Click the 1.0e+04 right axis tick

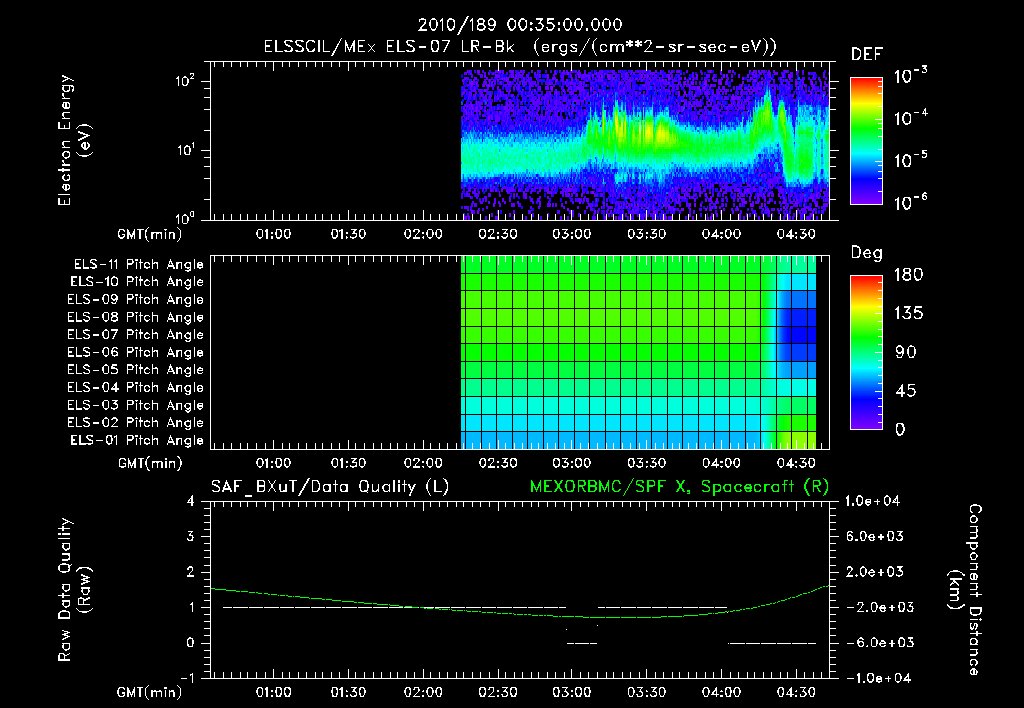(872, 502)
